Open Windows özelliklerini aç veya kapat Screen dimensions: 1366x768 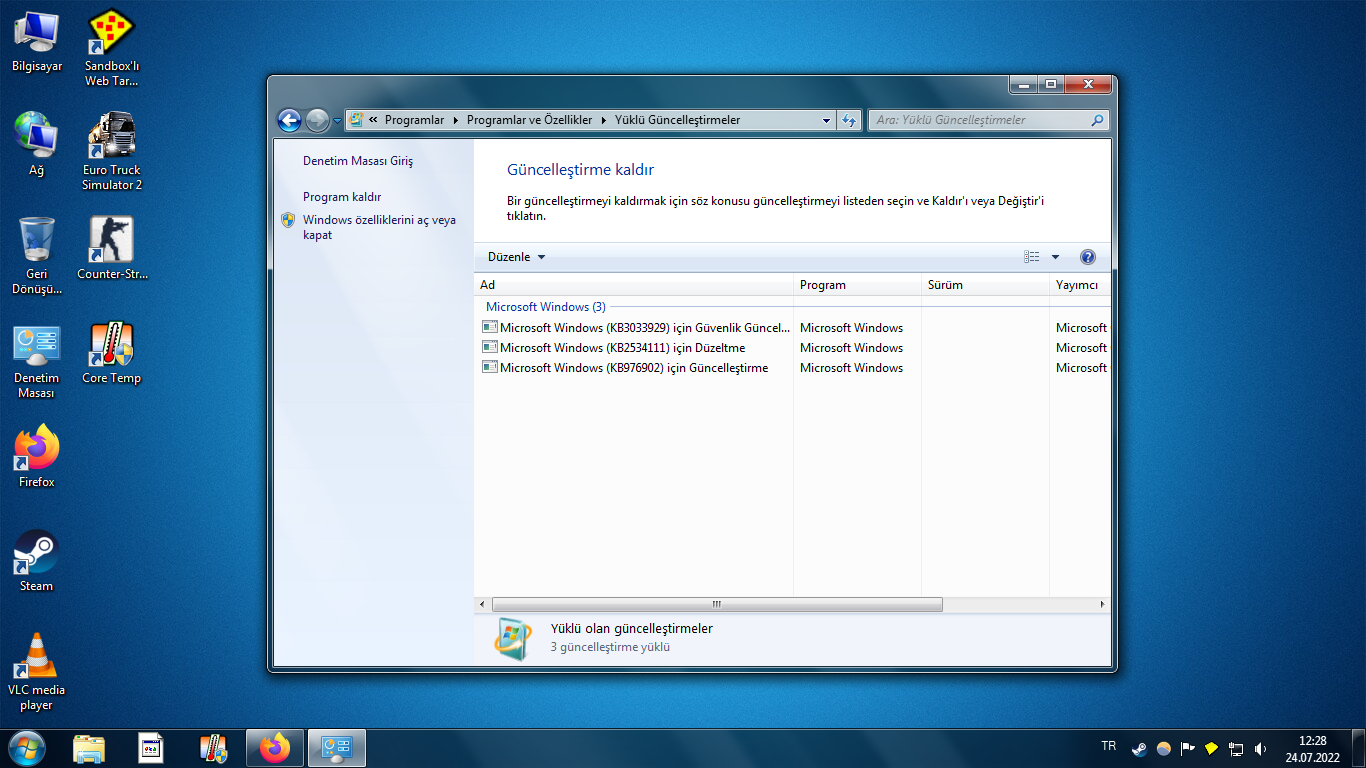pos(379,227)
